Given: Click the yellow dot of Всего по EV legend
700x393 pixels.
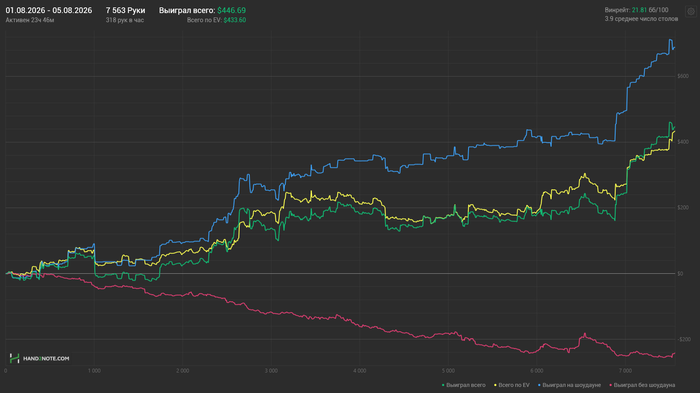Looking at the screenshot, I should point(496,385).
